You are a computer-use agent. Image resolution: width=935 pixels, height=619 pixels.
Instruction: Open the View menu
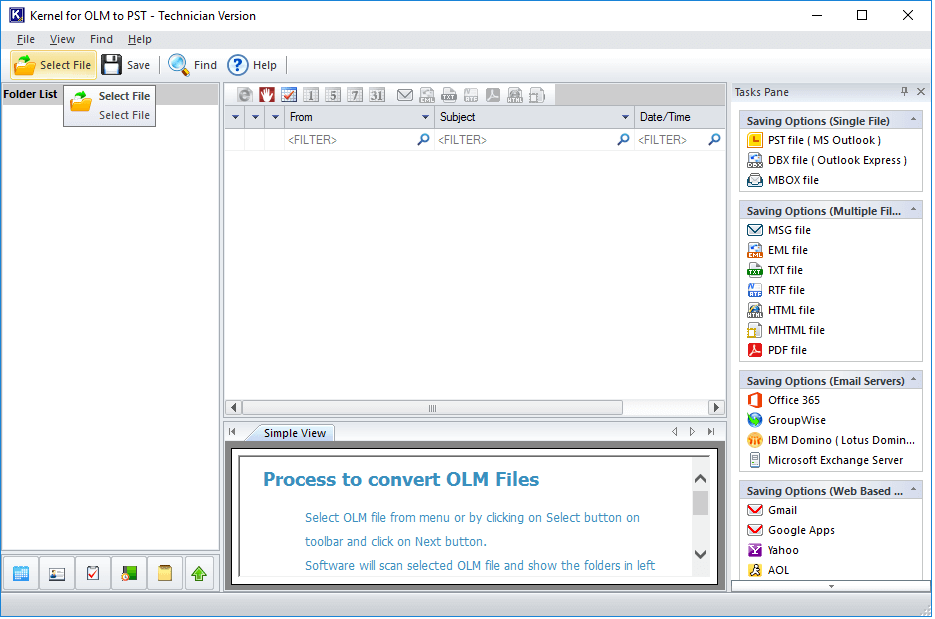coord(62,39)
